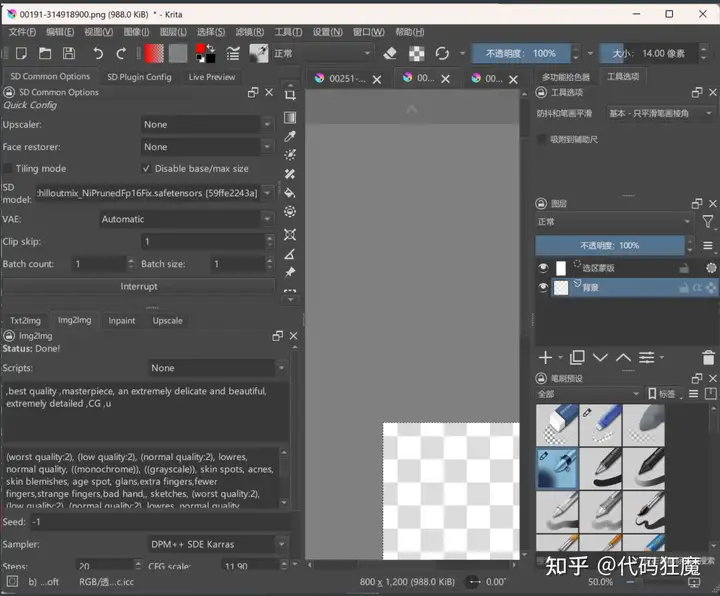Enable the 吸附到辅助尺 checkbox

542,139
